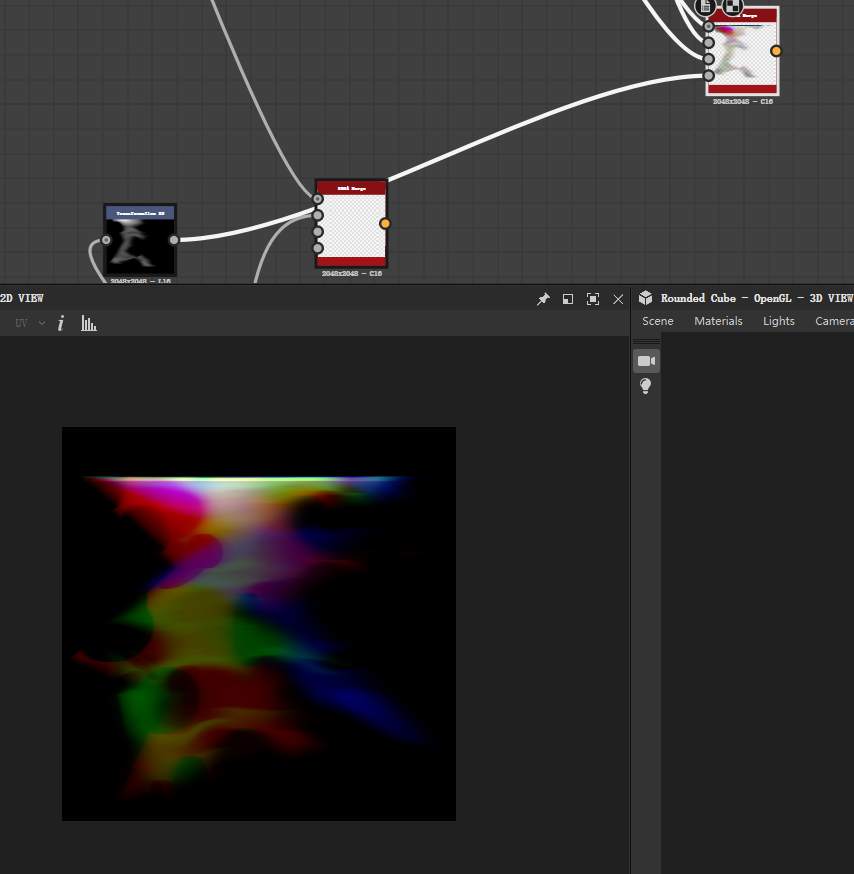Undock the 2D view panel to floating
This screenshot has width=854, height=874.
pos(568,299)
